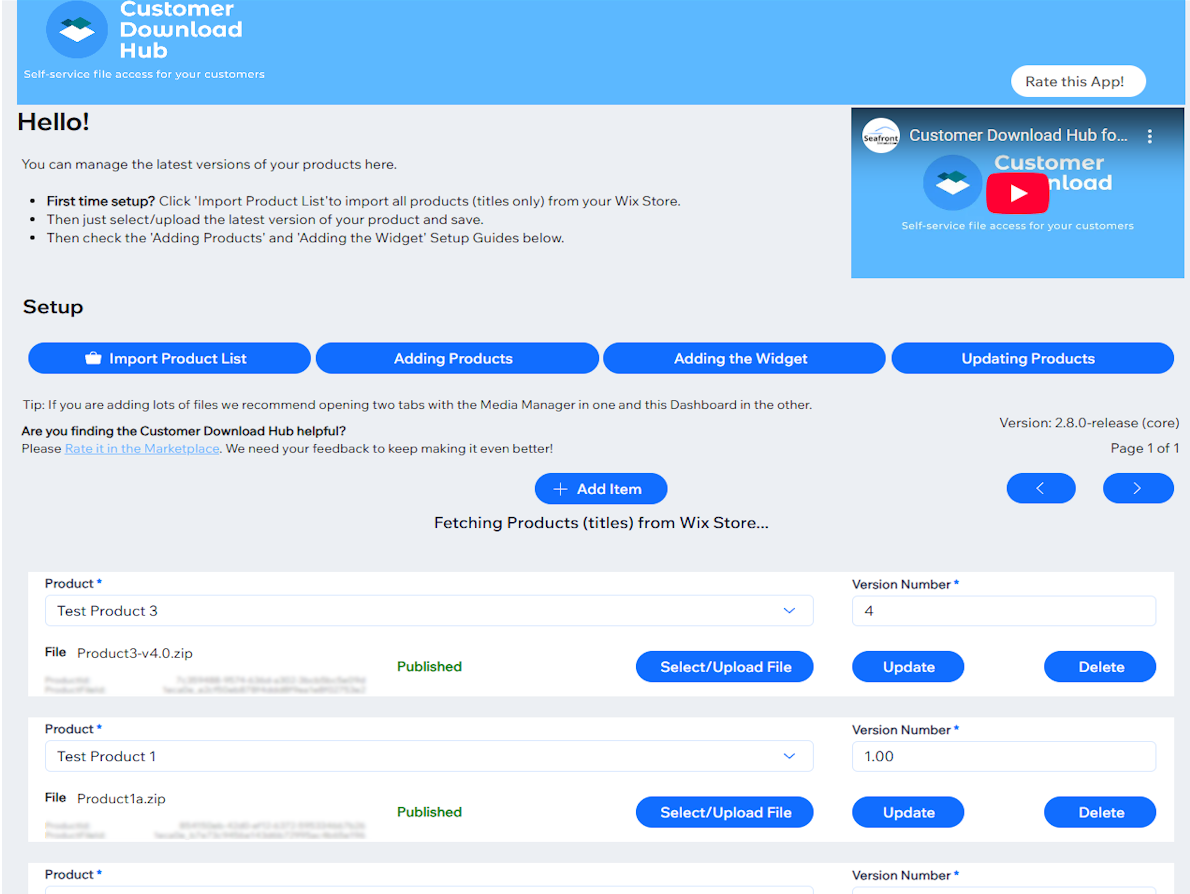
Task: Play the Customer Download Hub video
Action: point(1017,193)
